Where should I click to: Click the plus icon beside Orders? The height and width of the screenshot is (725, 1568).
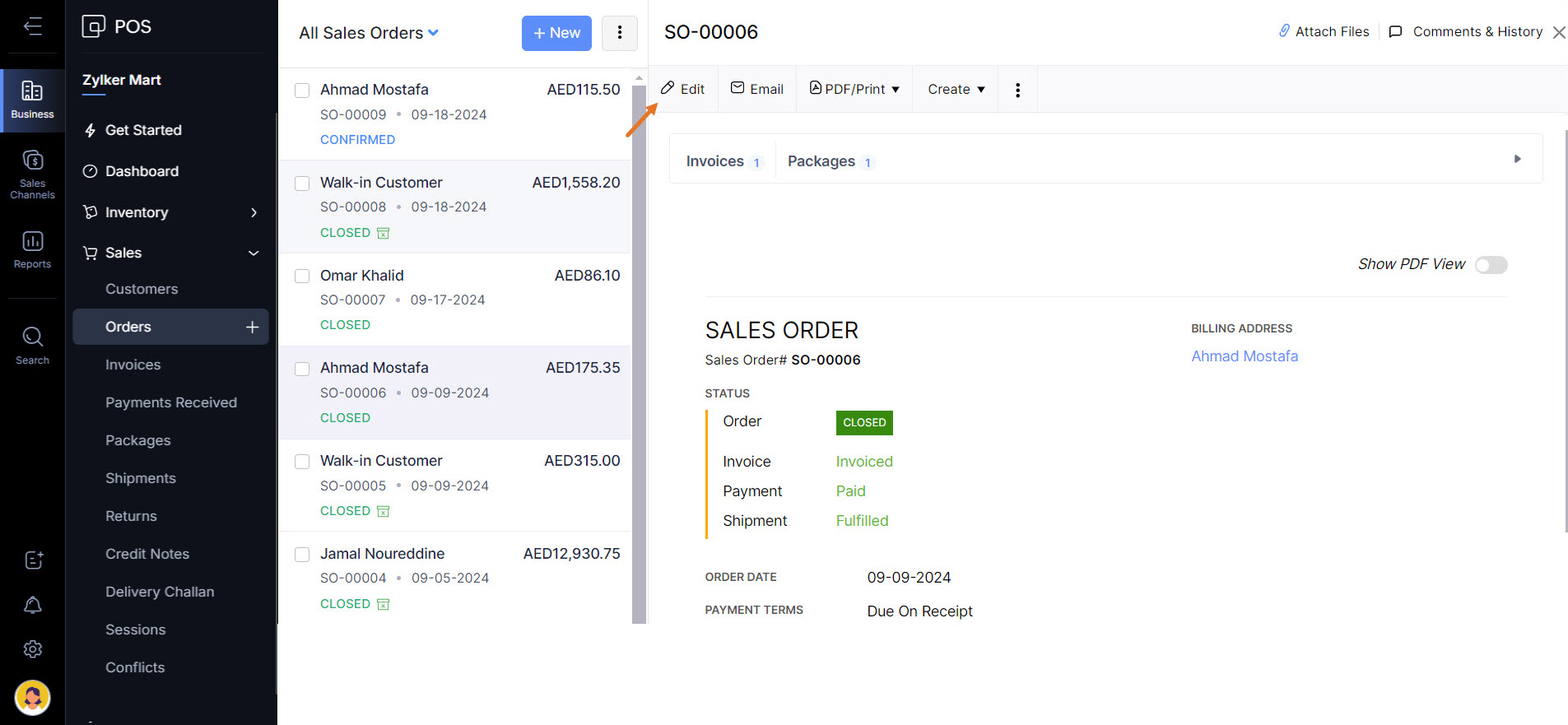point(252,327)
